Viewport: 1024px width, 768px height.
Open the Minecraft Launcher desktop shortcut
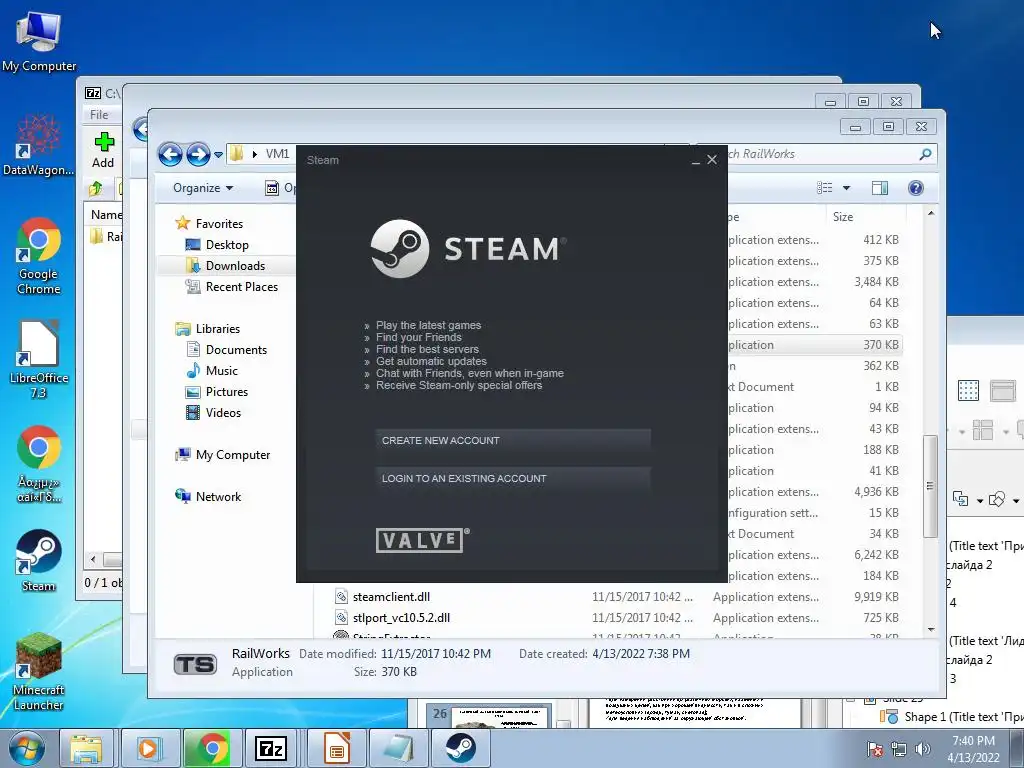pyautogui.click(x=39, y=672)
